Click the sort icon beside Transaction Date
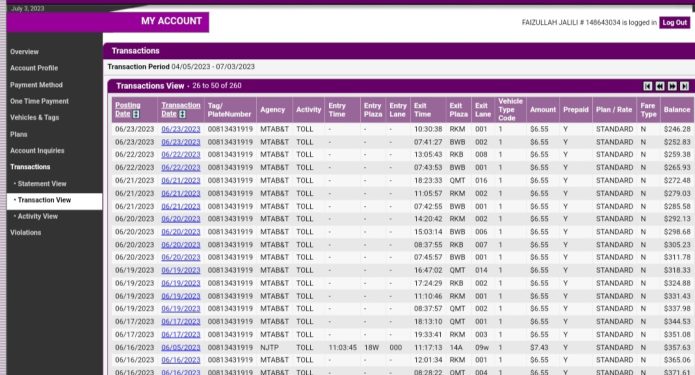This screenshot has height=375, width=695. [x=182, y=114]
